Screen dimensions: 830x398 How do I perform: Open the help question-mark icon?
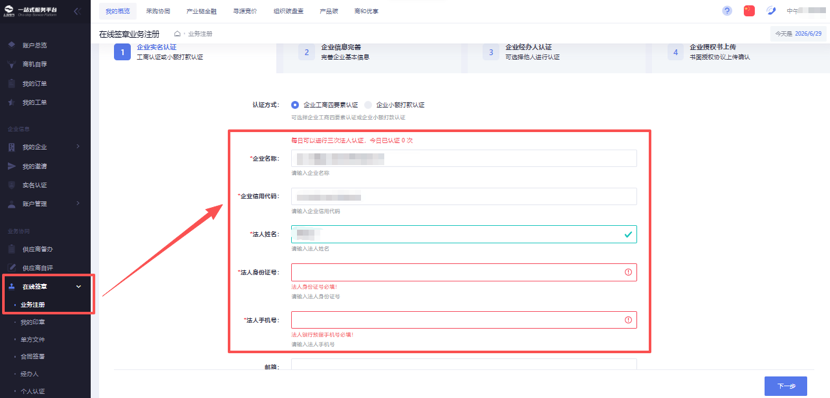coord(727,11)
